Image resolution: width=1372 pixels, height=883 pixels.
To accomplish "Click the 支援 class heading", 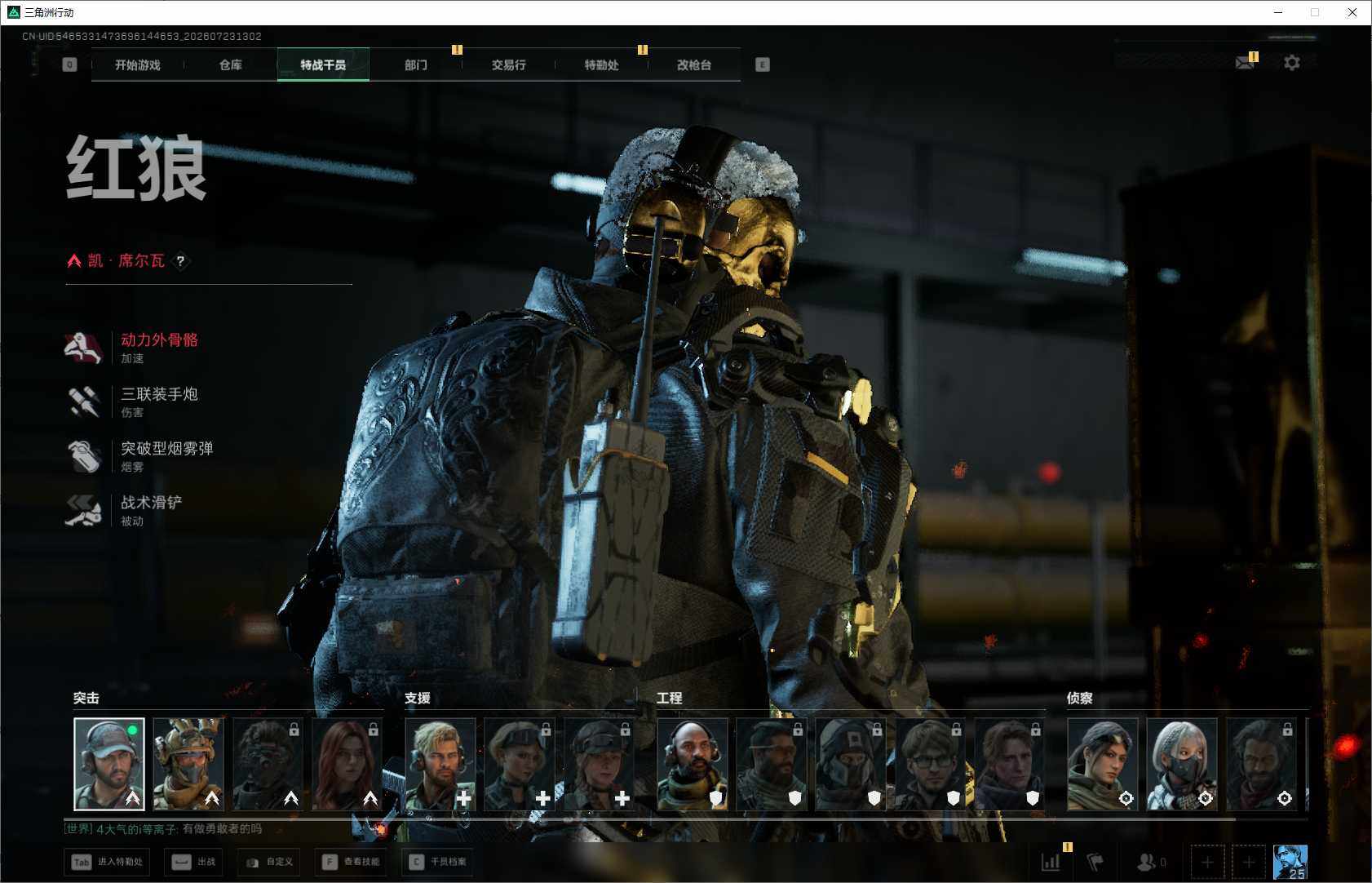I will (x=418, y=699).
